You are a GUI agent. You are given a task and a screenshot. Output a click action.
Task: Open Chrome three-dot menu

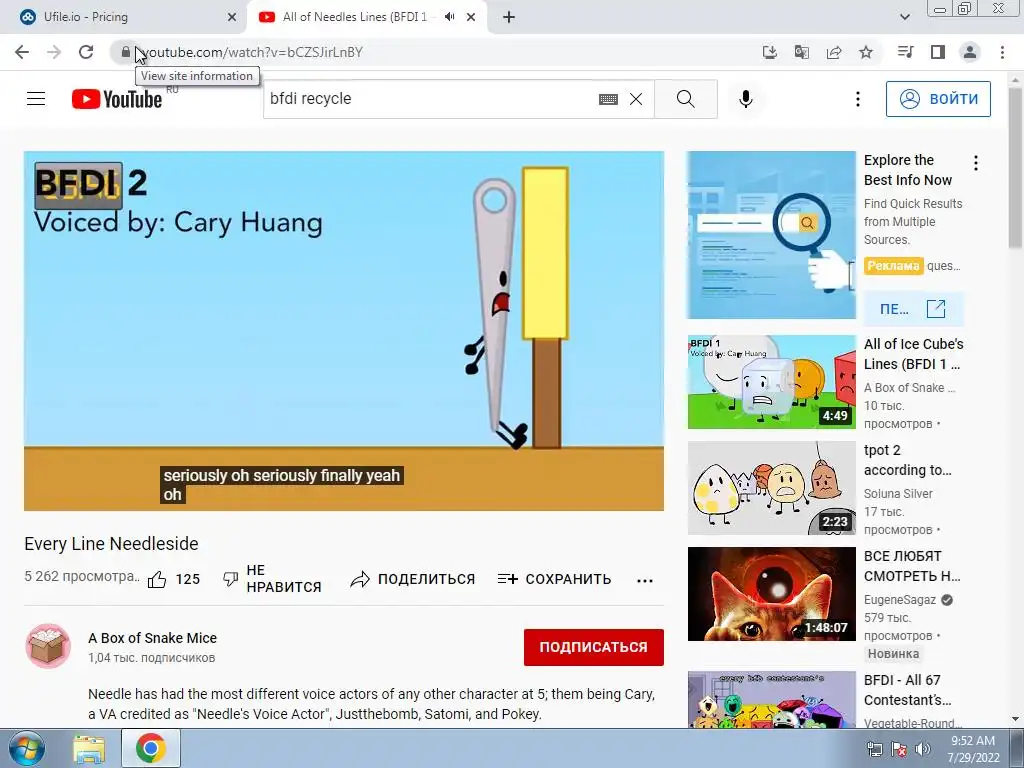tap(1002, 52)
